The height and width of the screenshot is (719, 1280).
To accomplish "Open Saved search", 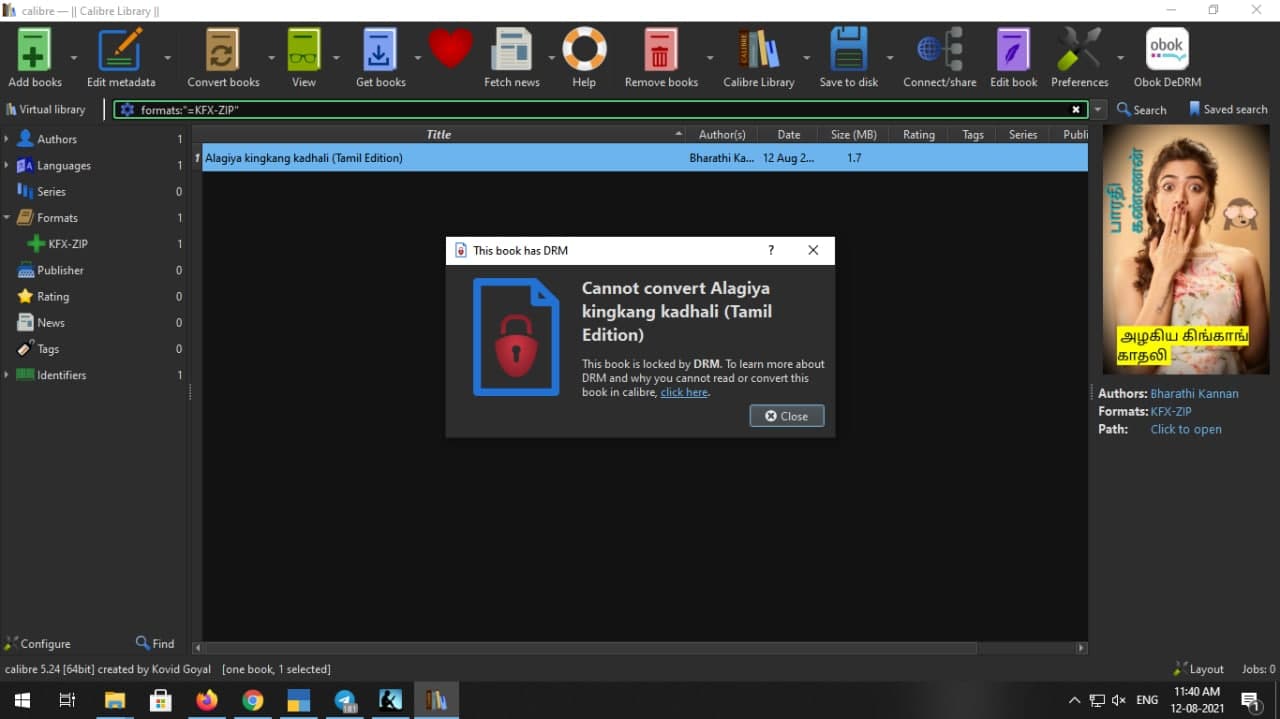I will tap(1227, 109).
